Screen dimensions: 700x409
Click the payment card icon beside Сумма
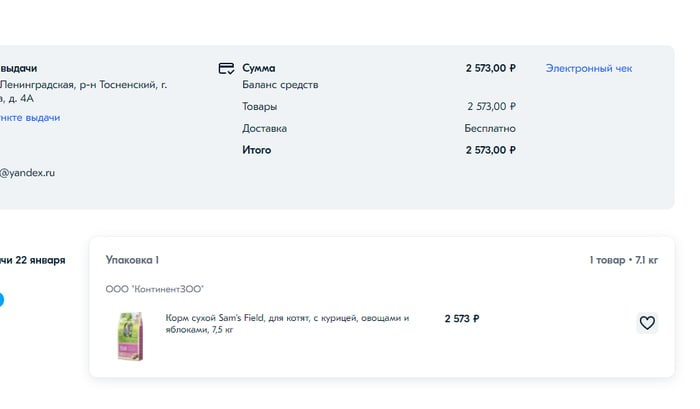point(226,69)
